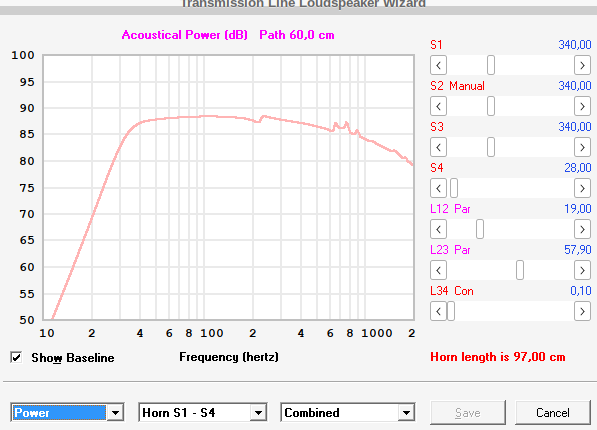Viewport: 597px width, 430px height.
Task: Click the L12 value 19,00
Action: [x=578, y=209]
